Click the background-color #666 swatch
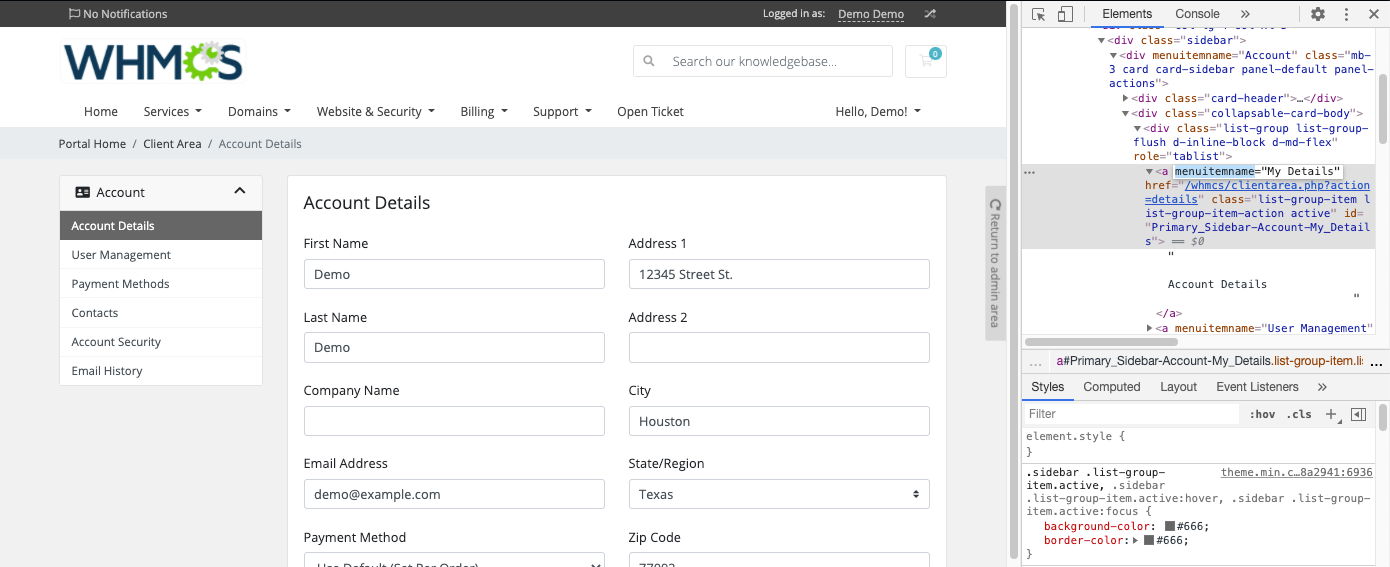 1169,526
